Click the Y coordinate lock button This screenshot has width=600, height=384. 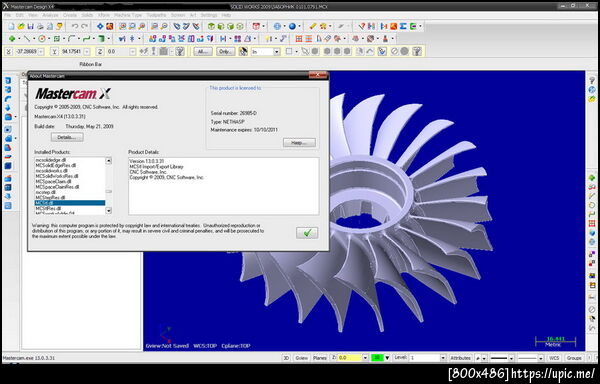click(x=55, y=52)
